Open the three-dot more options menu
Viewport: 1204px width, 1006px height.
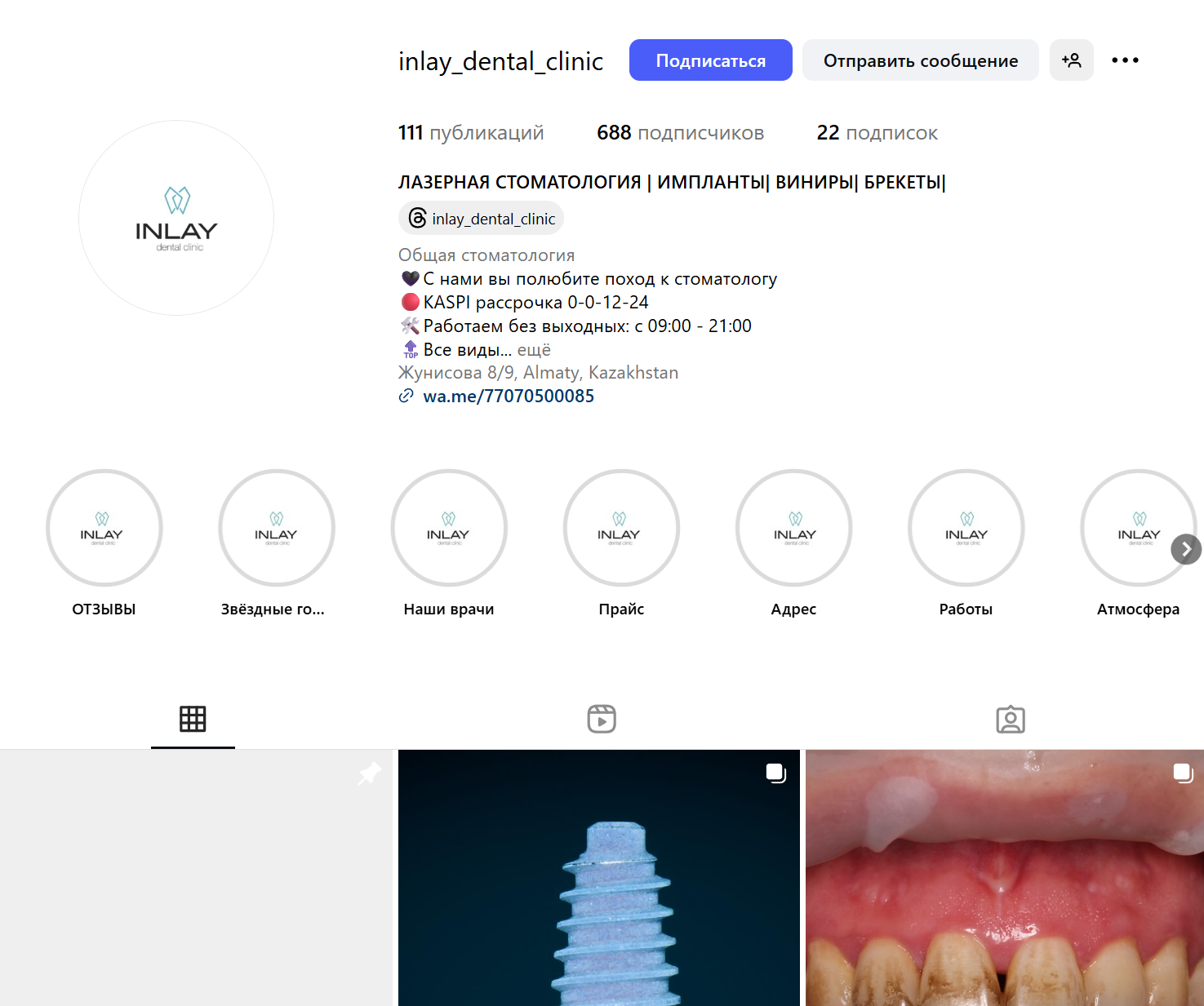pyautogui.click(x=1125, y=60)
